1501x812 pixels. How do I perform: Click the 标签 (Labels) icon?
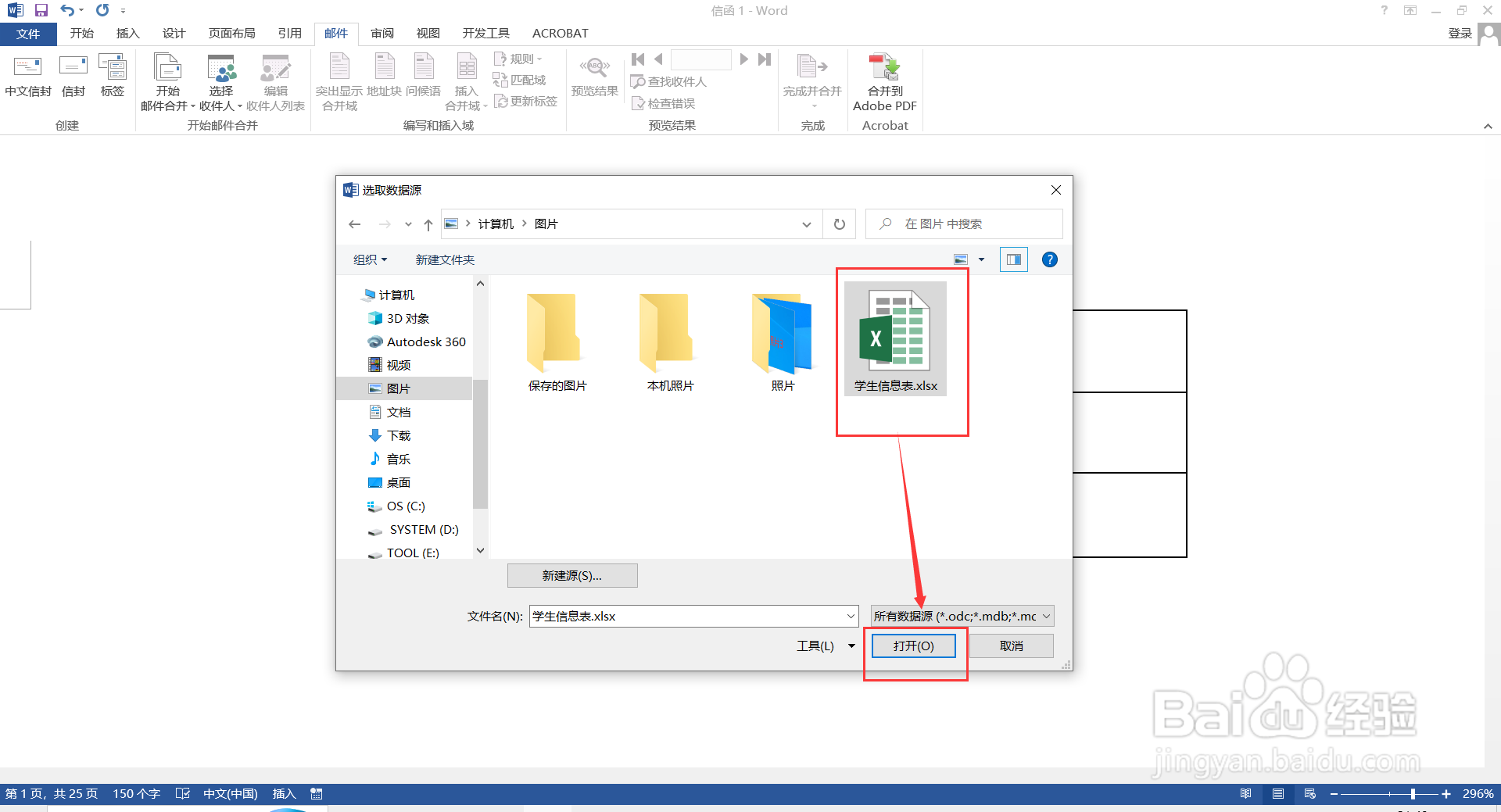(113, 78)
